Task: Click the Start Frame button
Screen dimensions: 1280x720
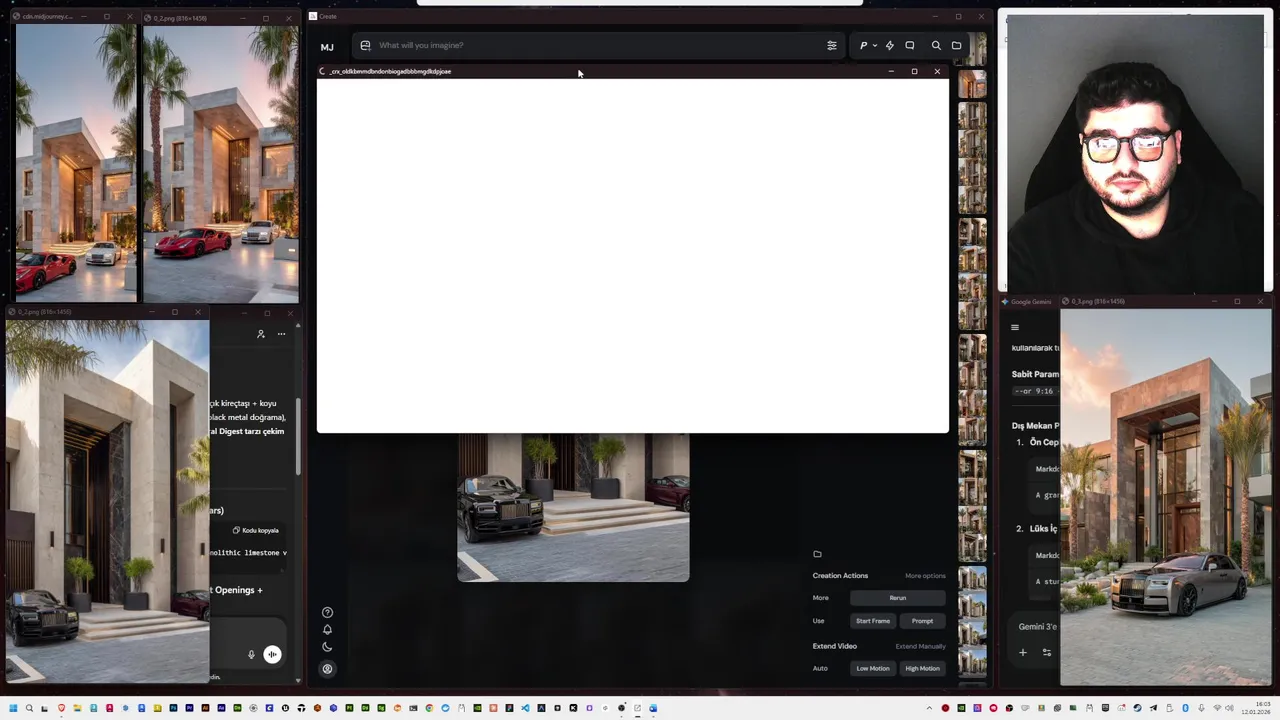Action: [x=873, y=621]
